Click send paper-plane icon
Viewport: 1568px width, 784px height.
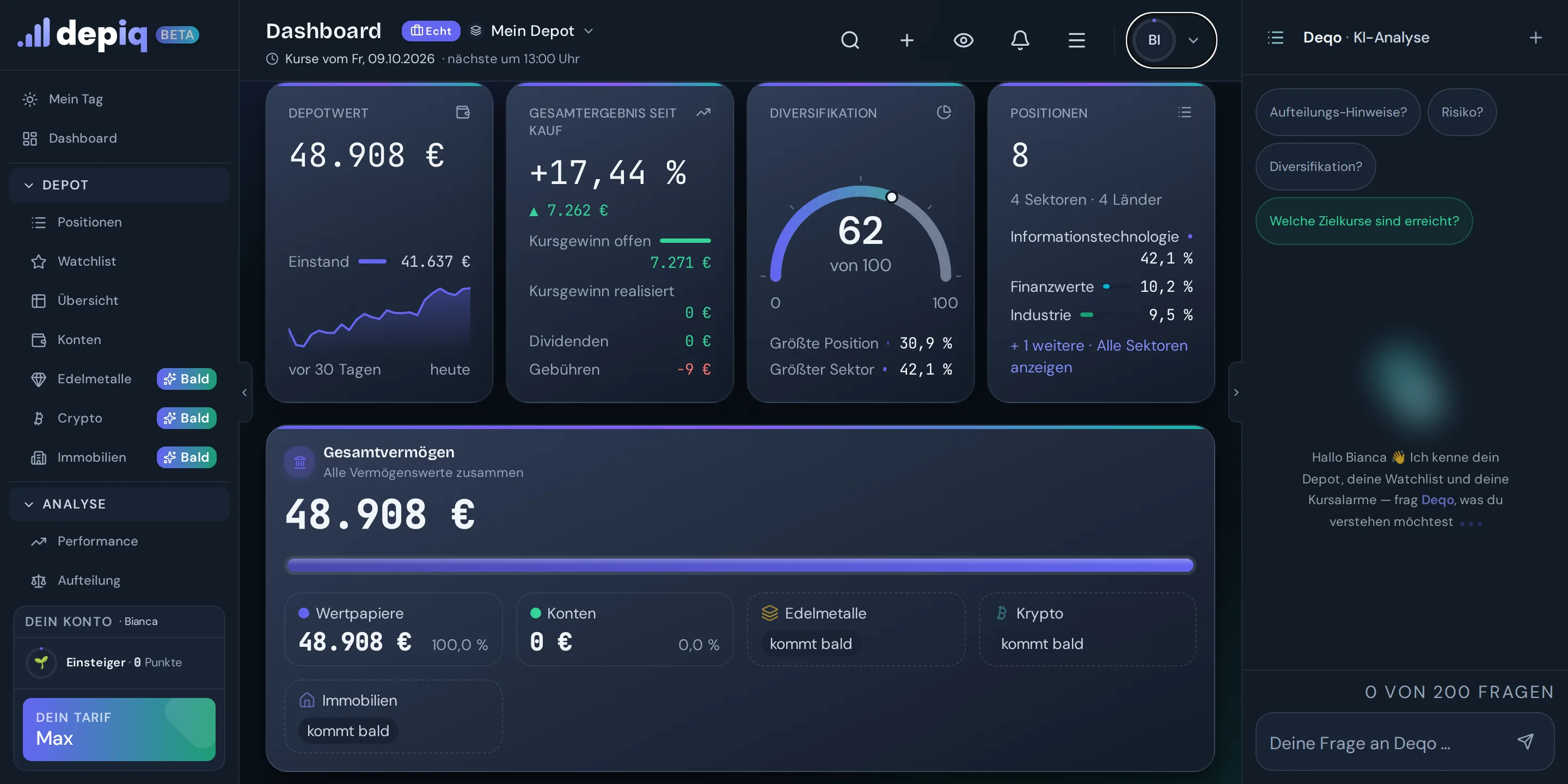pos(1526,741)
